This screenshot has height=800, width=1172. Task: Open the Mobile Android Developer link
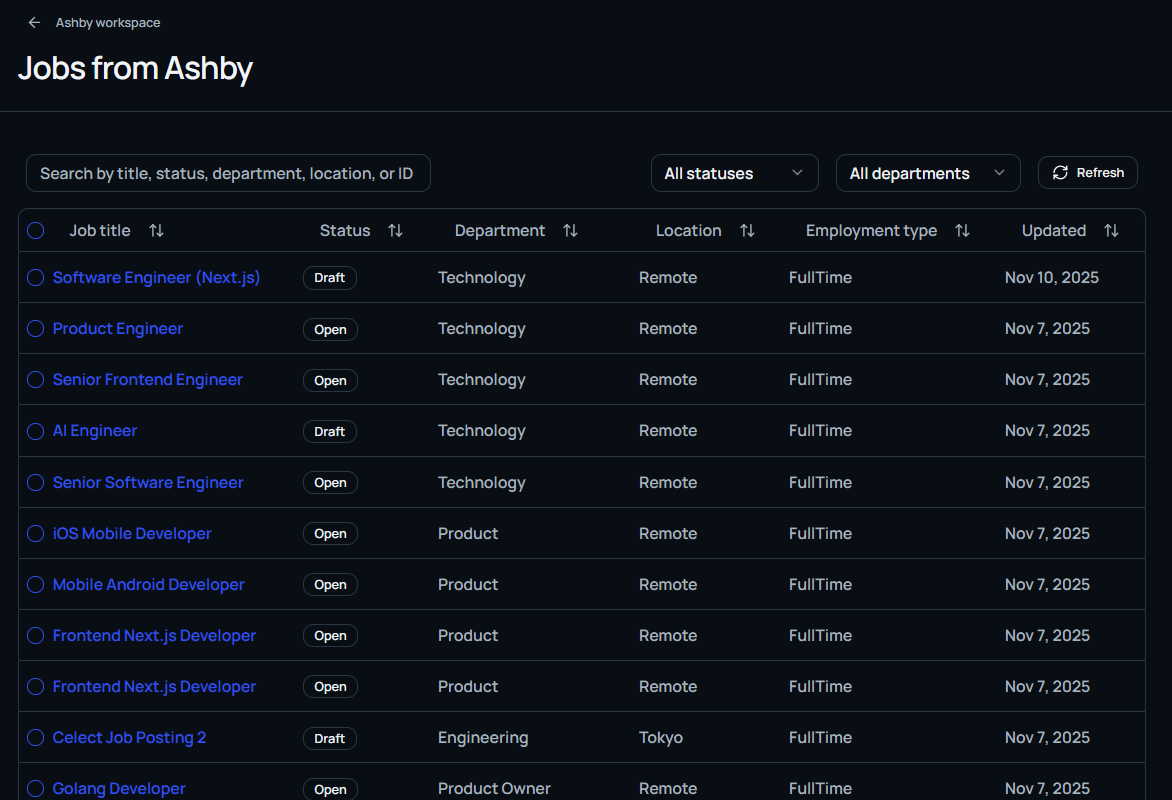click(148, 585)
